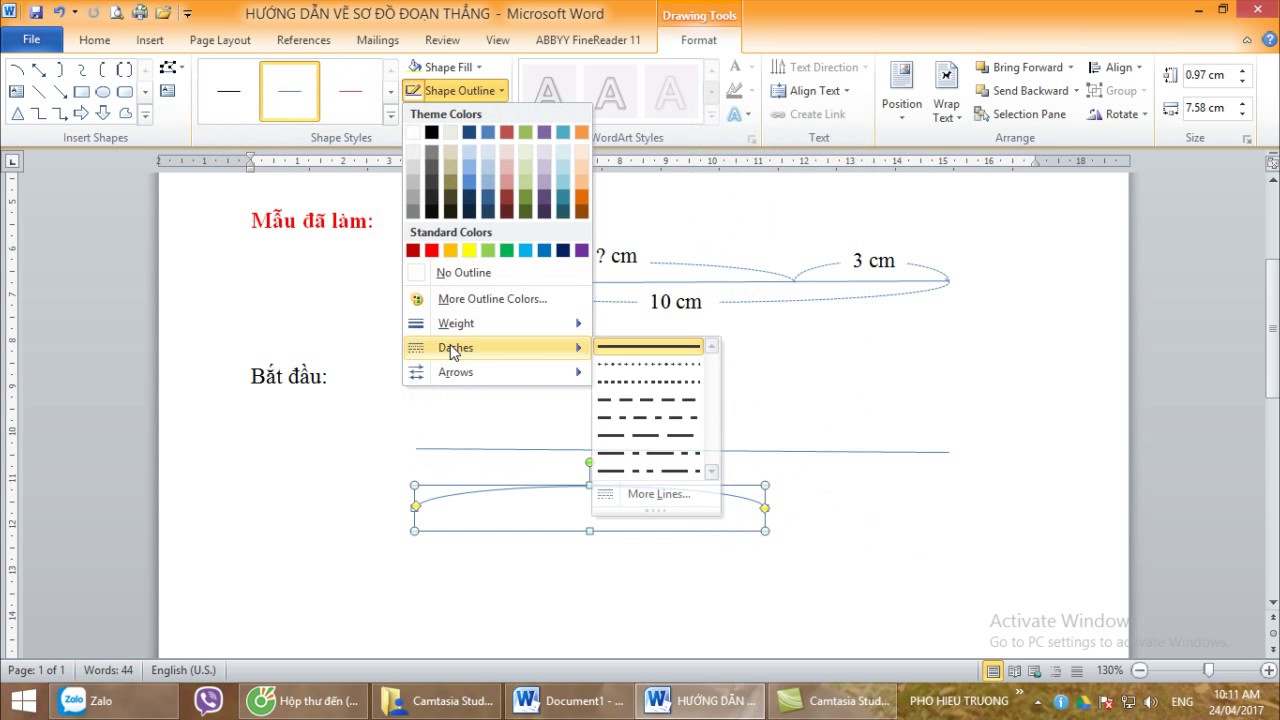Expand the Shape Fill dropdown
The image size is (1280, 720).
[479, 67]
